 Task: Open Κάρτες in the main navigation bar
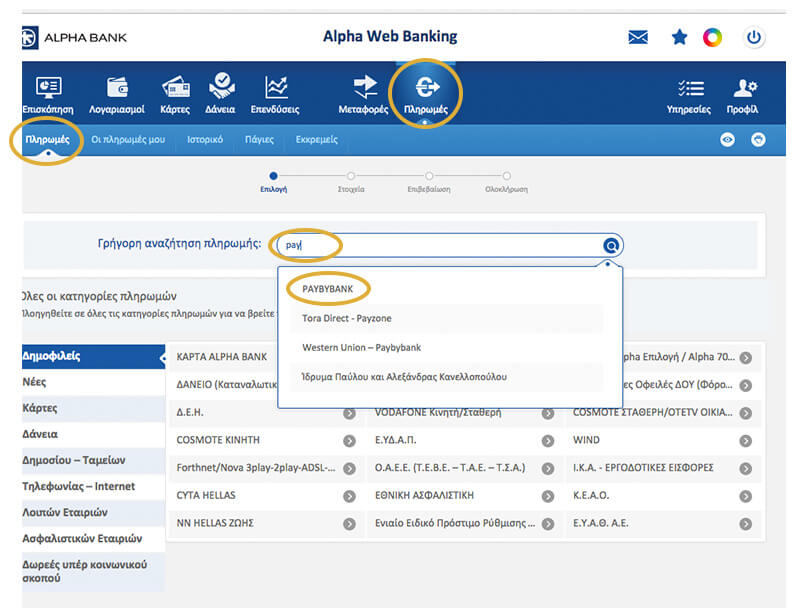click(175, 95)
